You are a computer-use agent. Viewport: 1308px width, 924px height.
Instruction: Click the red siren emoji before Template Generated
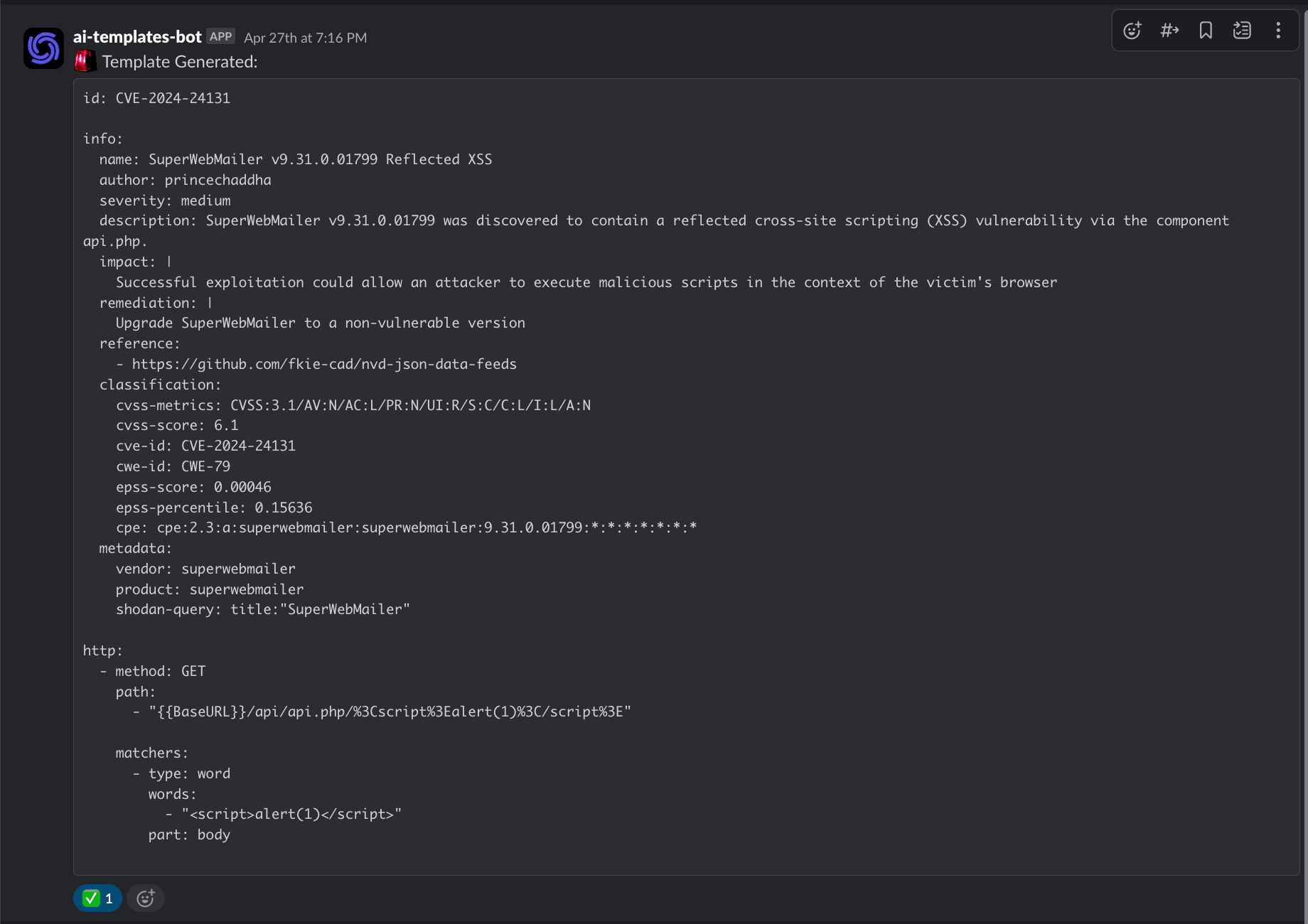(85, 62)
